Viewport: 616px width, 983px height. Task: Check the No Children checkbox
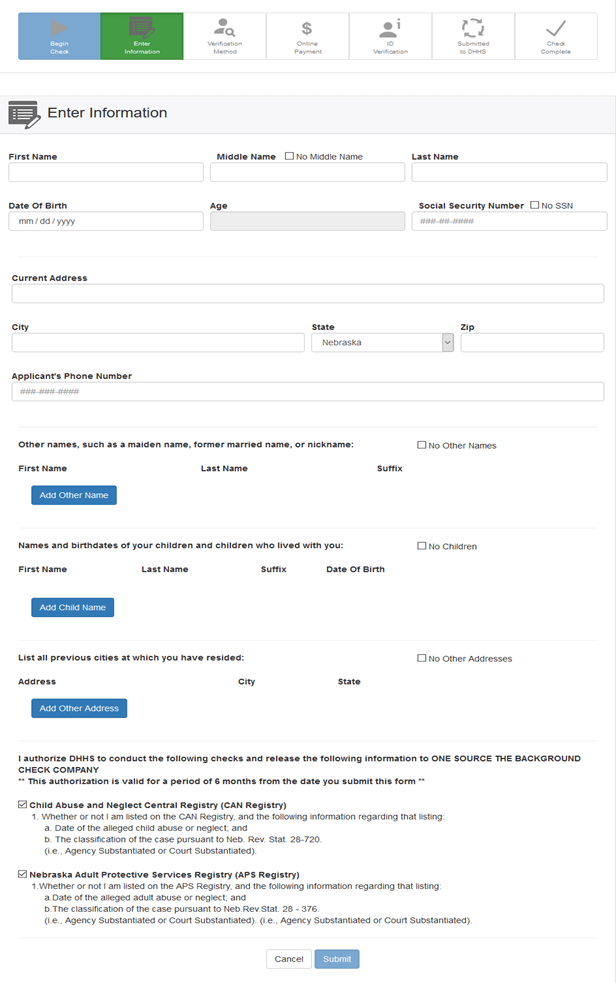pyautogui.click(x=421, y=545)
